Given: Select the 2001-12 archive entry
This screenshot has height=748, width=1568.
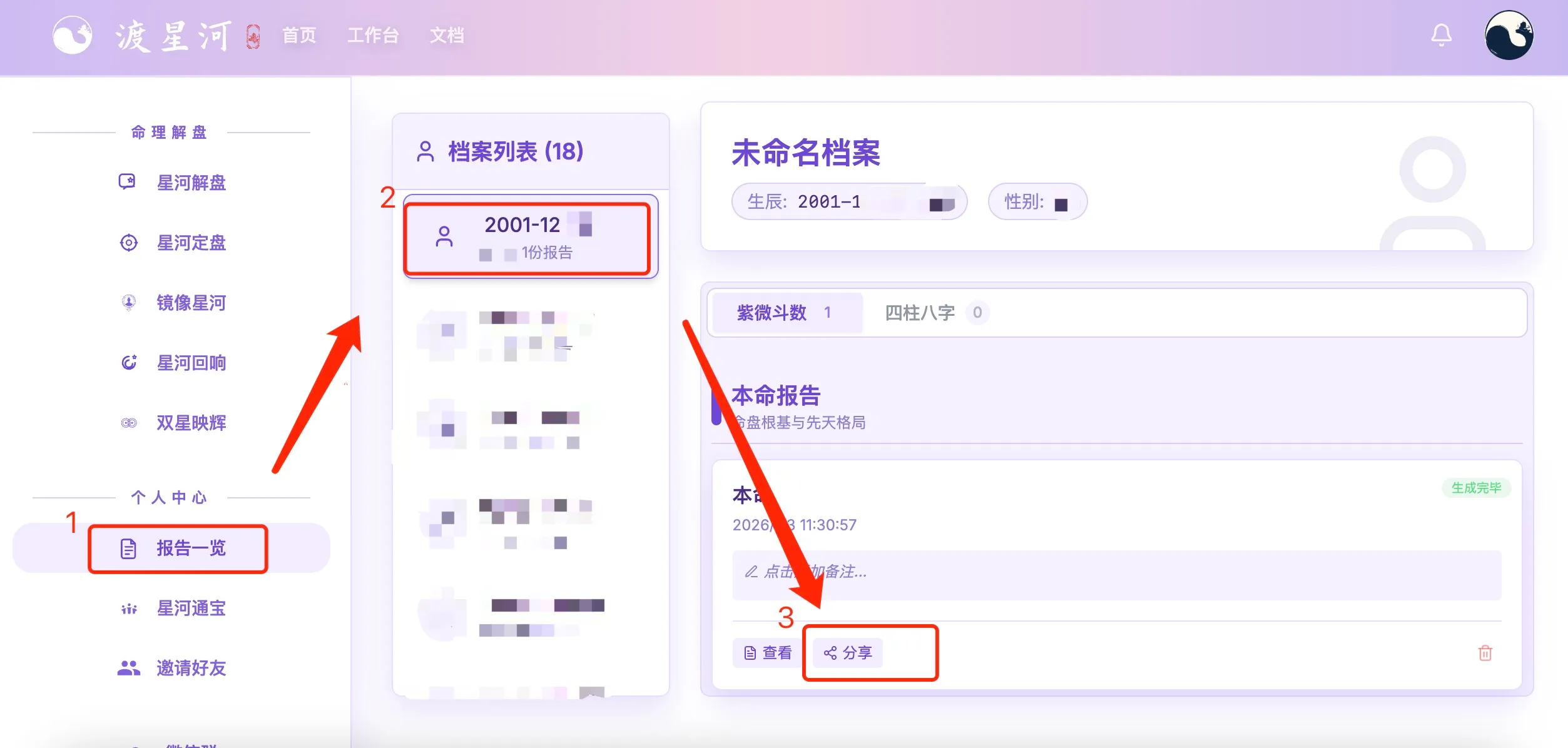Looking at the screenshot, I should (529, 238).
